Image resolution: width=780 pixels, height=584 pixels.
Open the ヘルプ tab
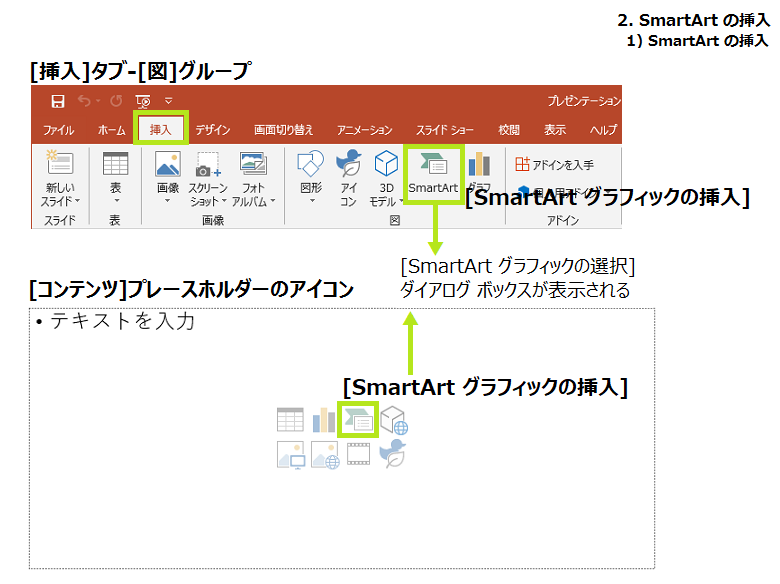(x=603, y=130)
